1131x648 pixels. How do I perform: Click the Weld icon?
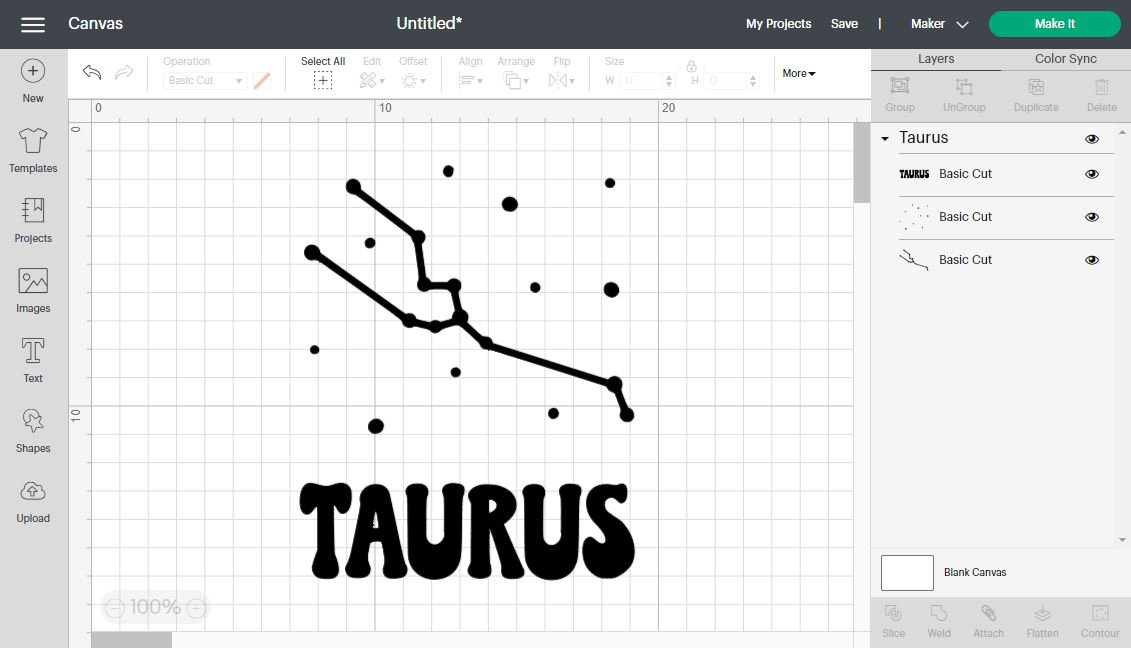tap(938, 619)
